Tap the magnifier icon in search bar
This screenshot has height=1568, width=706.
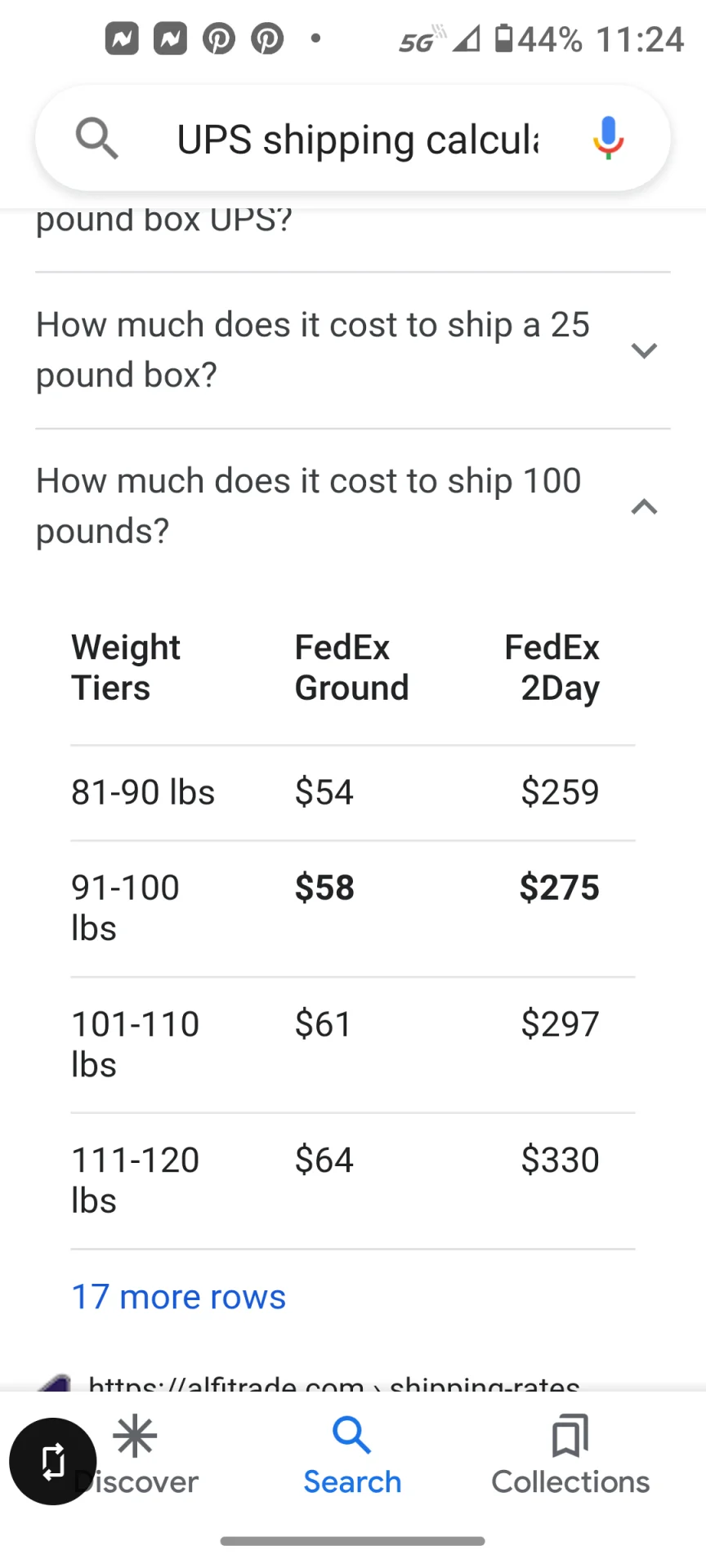pos(96,138)
